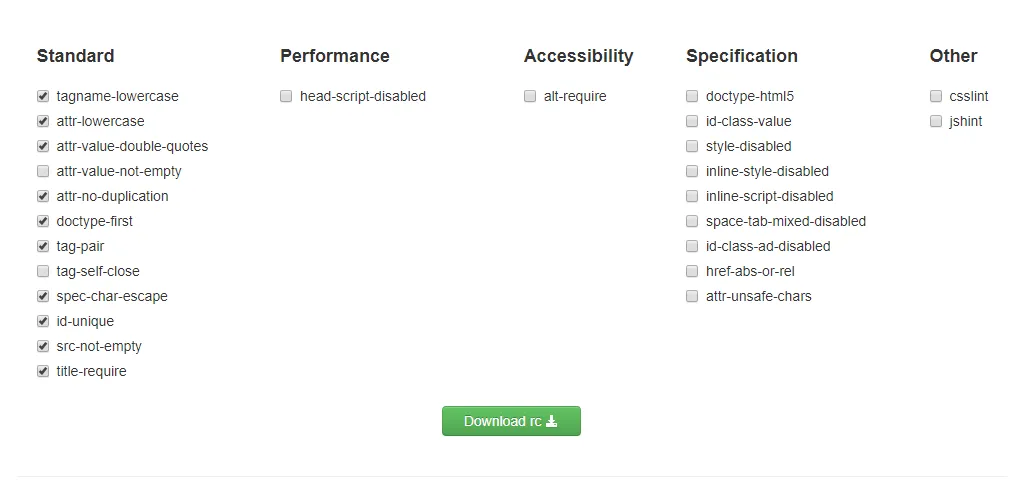
Task: Enable the doctype-html5 rule
Action: pyautogui.click(x=692, y=97)
